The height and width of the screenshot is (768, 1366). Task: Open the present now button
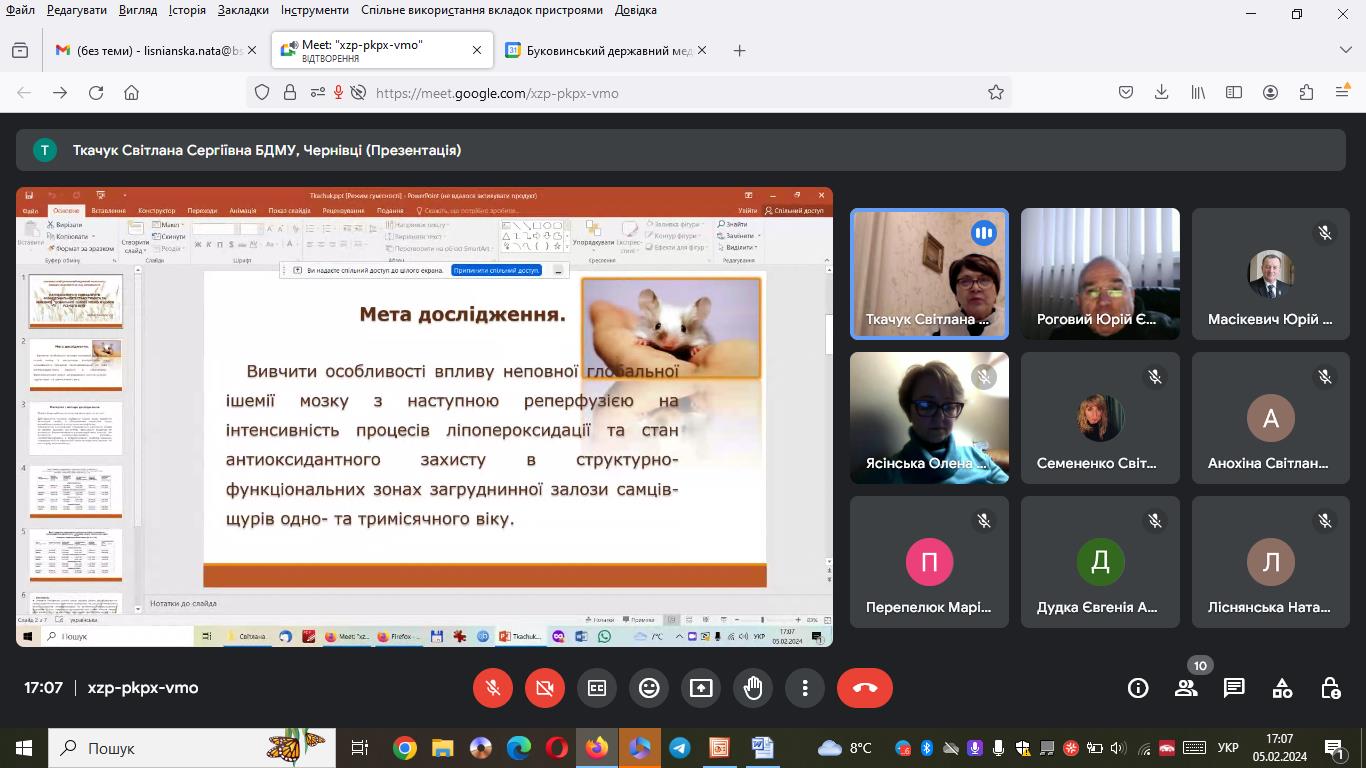[x=701, y=688]
